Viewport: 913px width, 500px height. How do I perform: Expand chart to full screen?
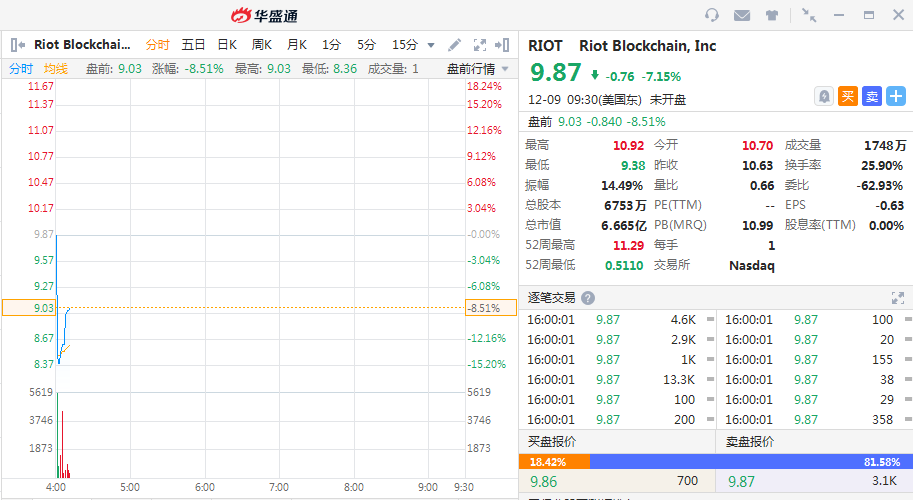coord(479,45)
